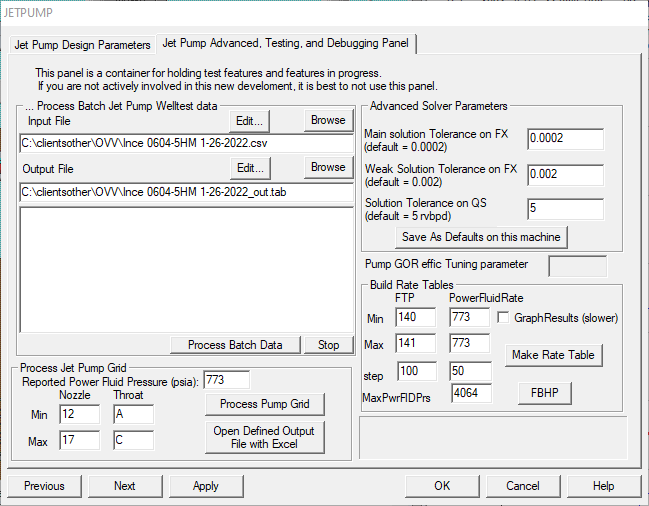
Task: Click Throat Max field showing C
Action: 133,440
